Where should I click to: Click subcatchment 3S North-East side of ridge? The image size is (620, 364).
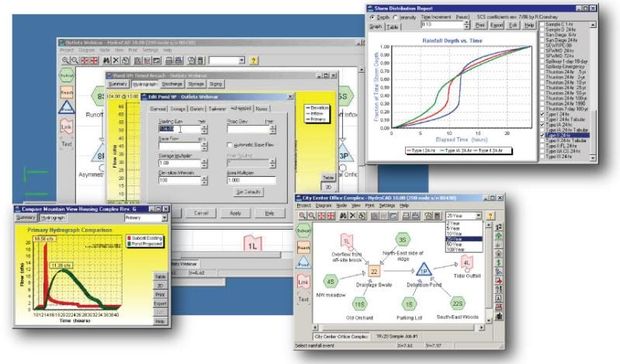tap(403, 240)
